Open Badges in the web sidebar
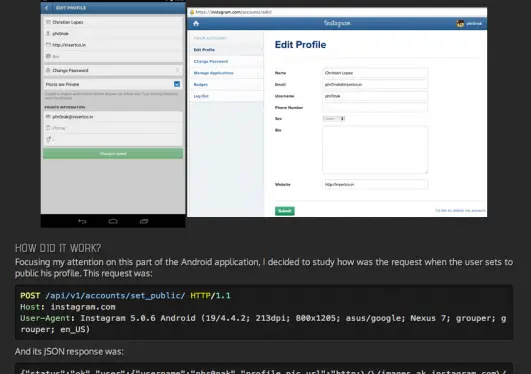Screen dimensions: 531x374 click(x=226, y=84)
